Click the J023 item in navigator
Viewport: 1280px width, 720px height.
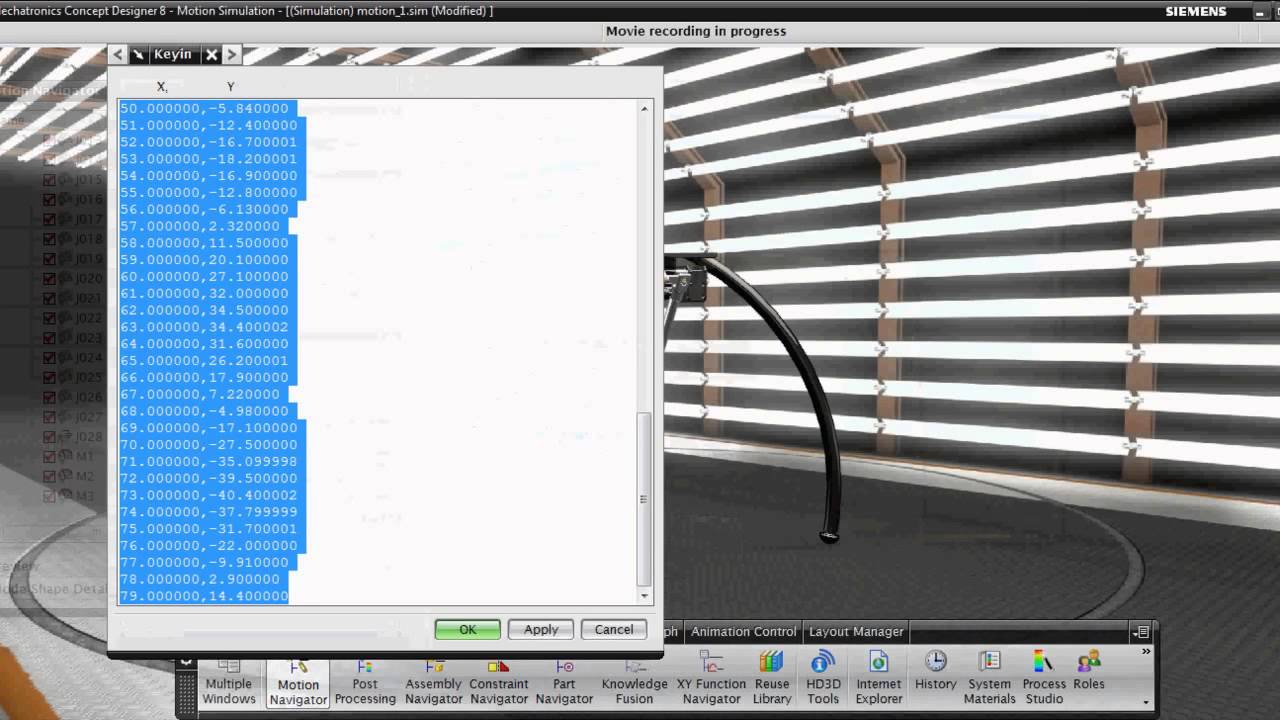[89, 338]
